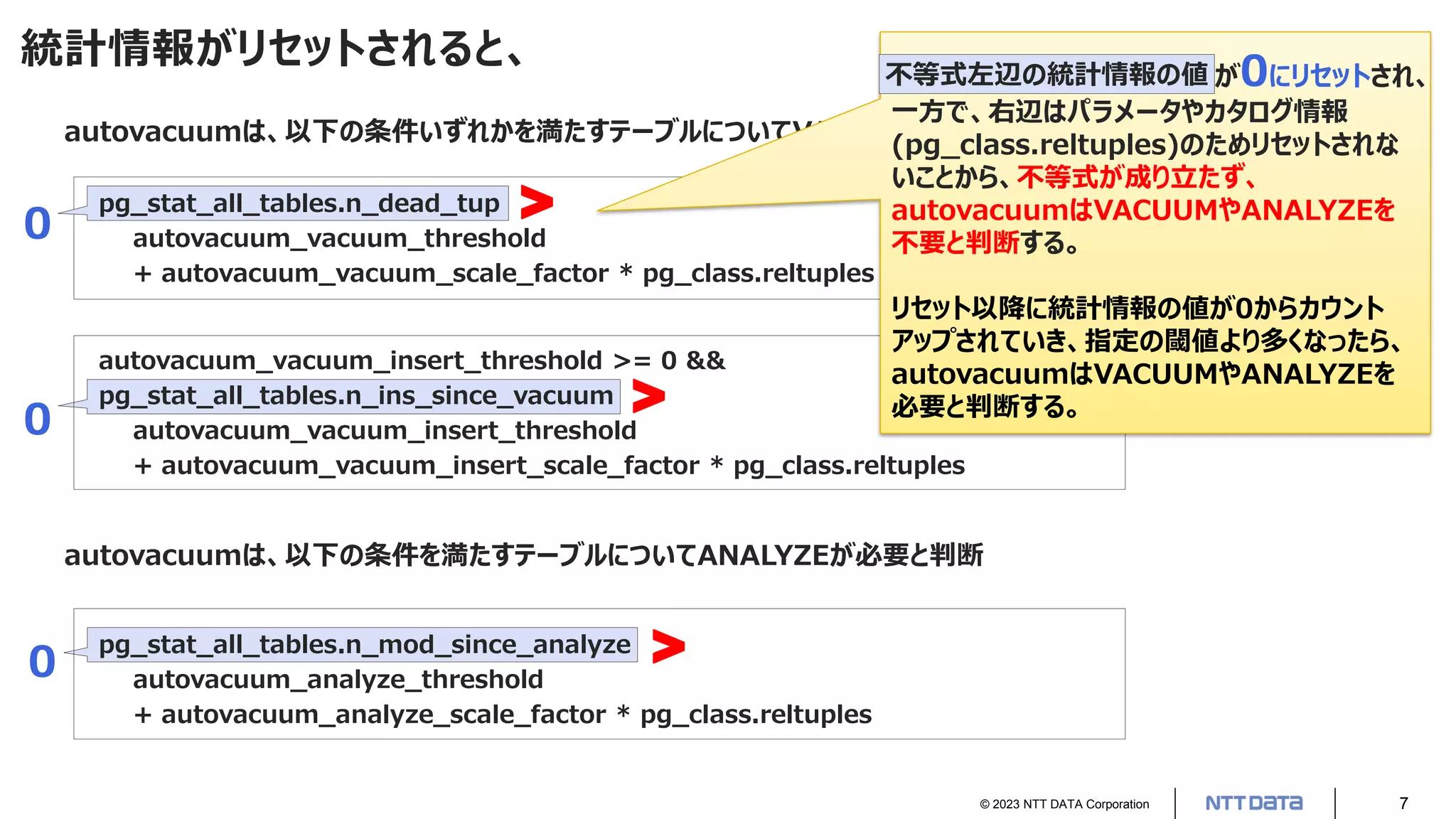Select highlighted pg_stat_all_tables.n_ins_since_vacuum label
Image resolution: width=1456 pixels, height=819 pixels.
[354, 396]
